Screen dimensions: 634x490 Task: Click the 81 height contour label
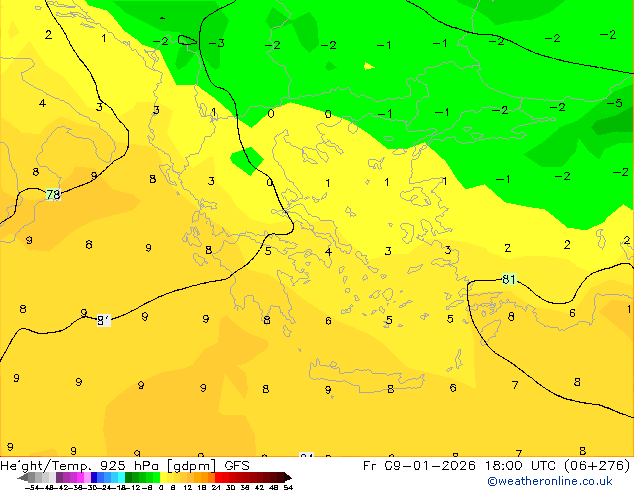509,279
